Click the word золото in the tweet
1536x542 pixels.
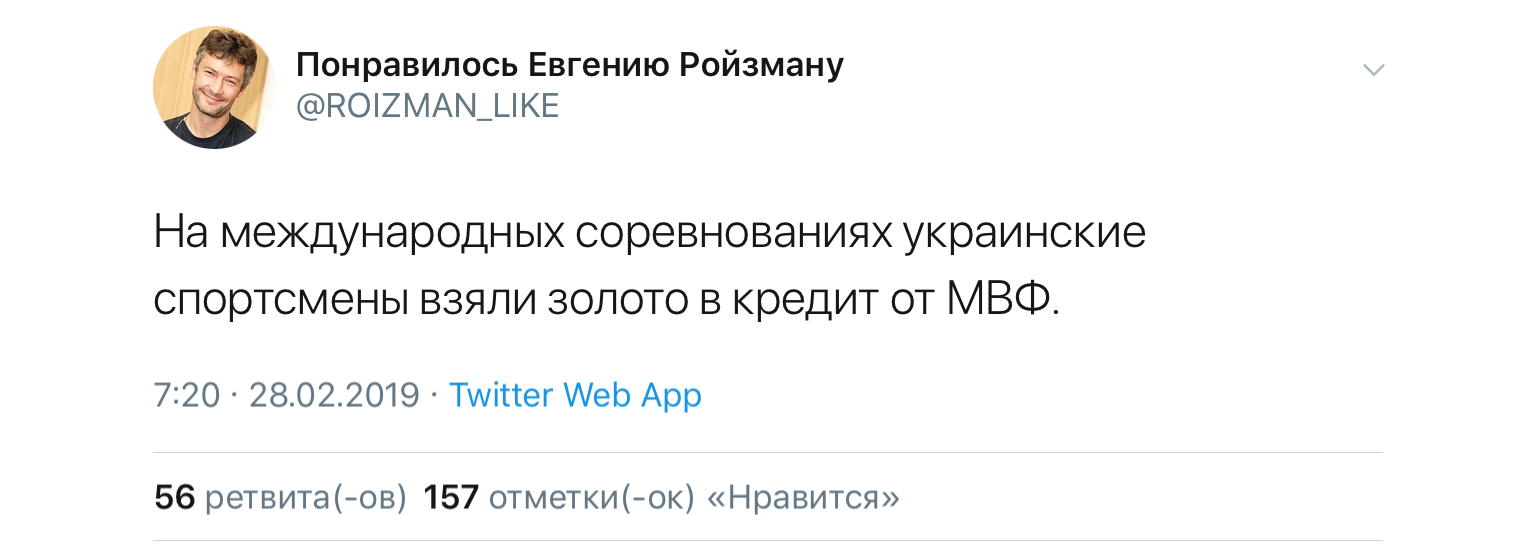616,300
